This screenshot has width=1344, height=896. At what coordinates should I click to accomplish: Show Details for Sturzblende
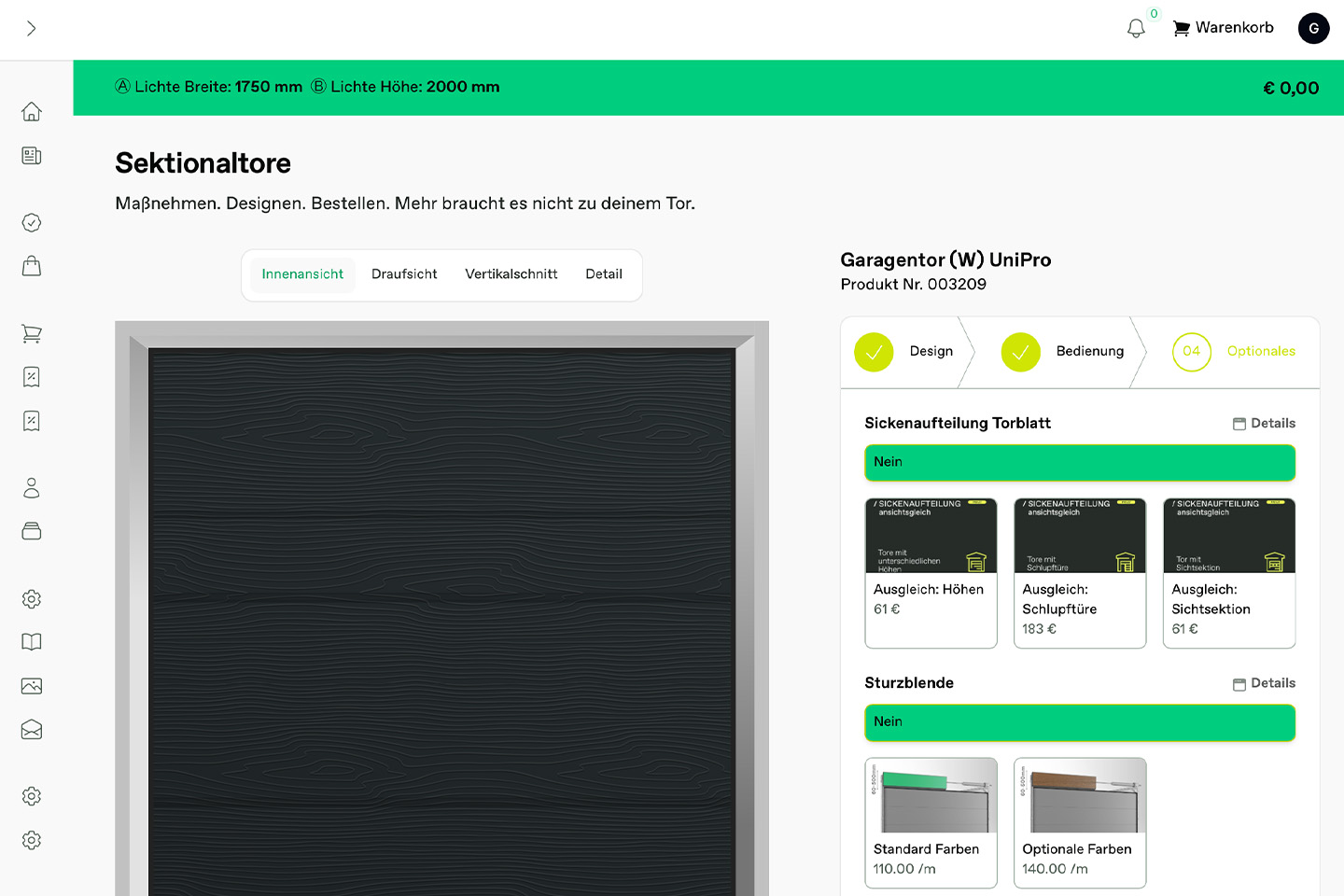click(x=1264, y=683)
